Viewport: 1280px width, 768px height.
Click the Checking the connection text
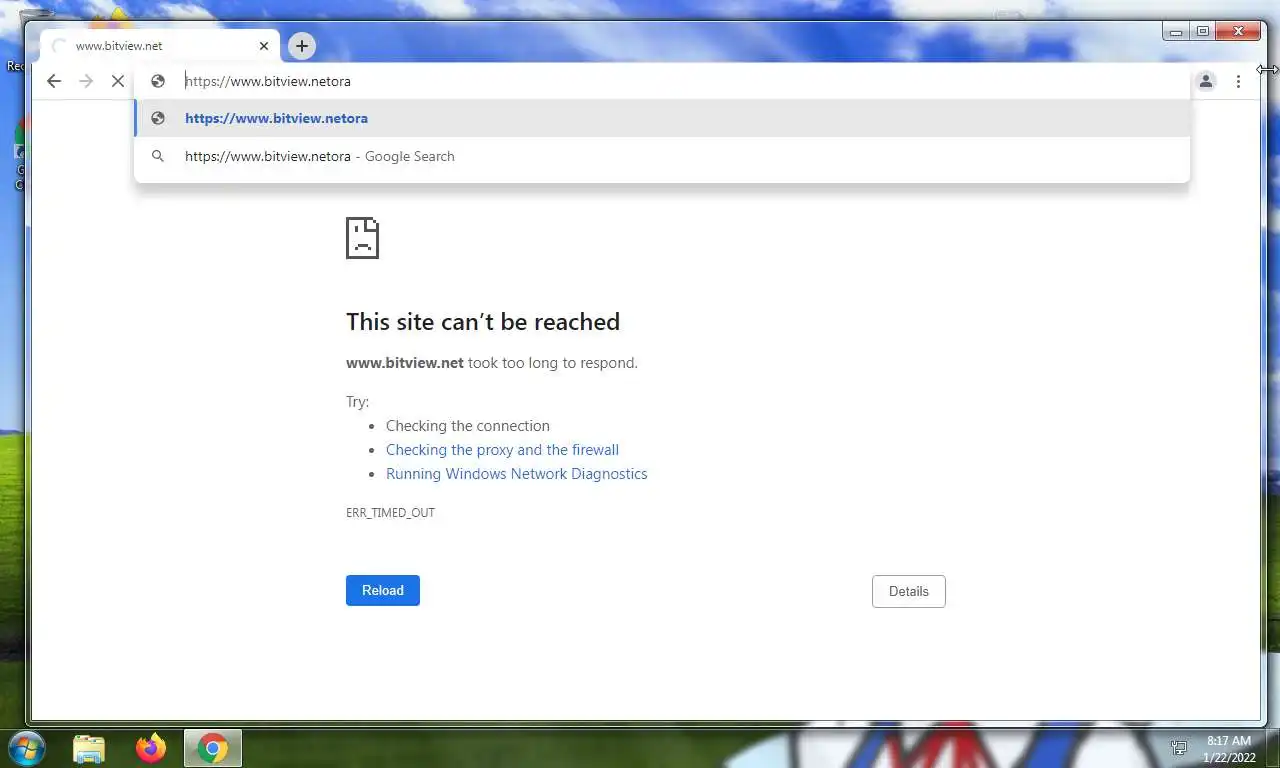[468, 426]
